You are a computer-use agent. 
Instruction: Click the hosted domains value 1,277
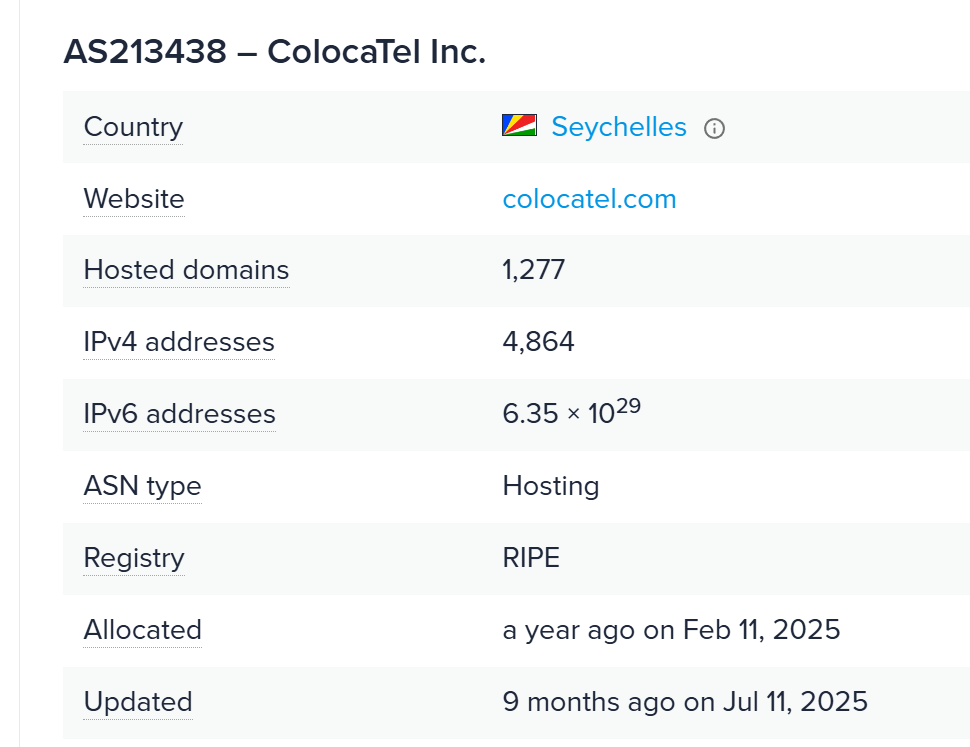[x=533, y=270]
